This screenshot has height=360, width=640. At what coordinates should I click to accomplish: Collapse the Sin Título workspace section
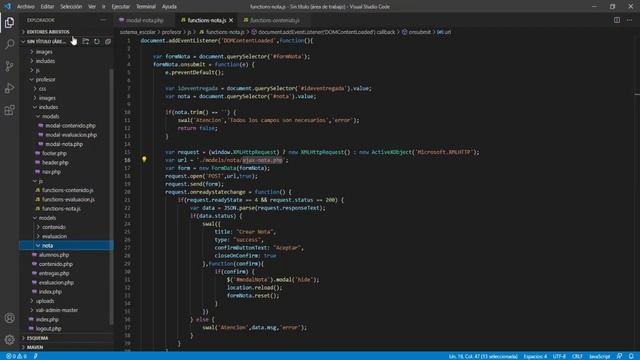(46, 42)
